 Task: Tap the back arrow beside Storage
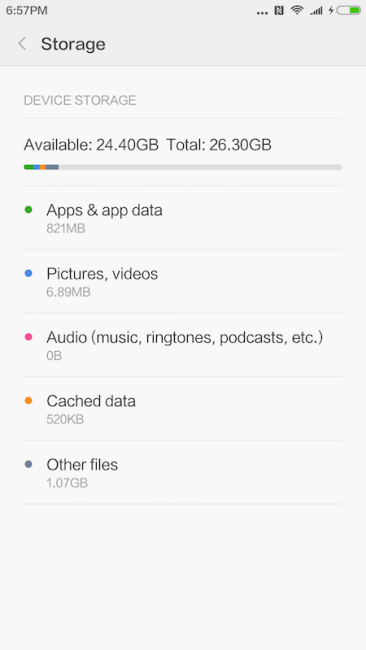pyautogui.click(x=22, y=44)
